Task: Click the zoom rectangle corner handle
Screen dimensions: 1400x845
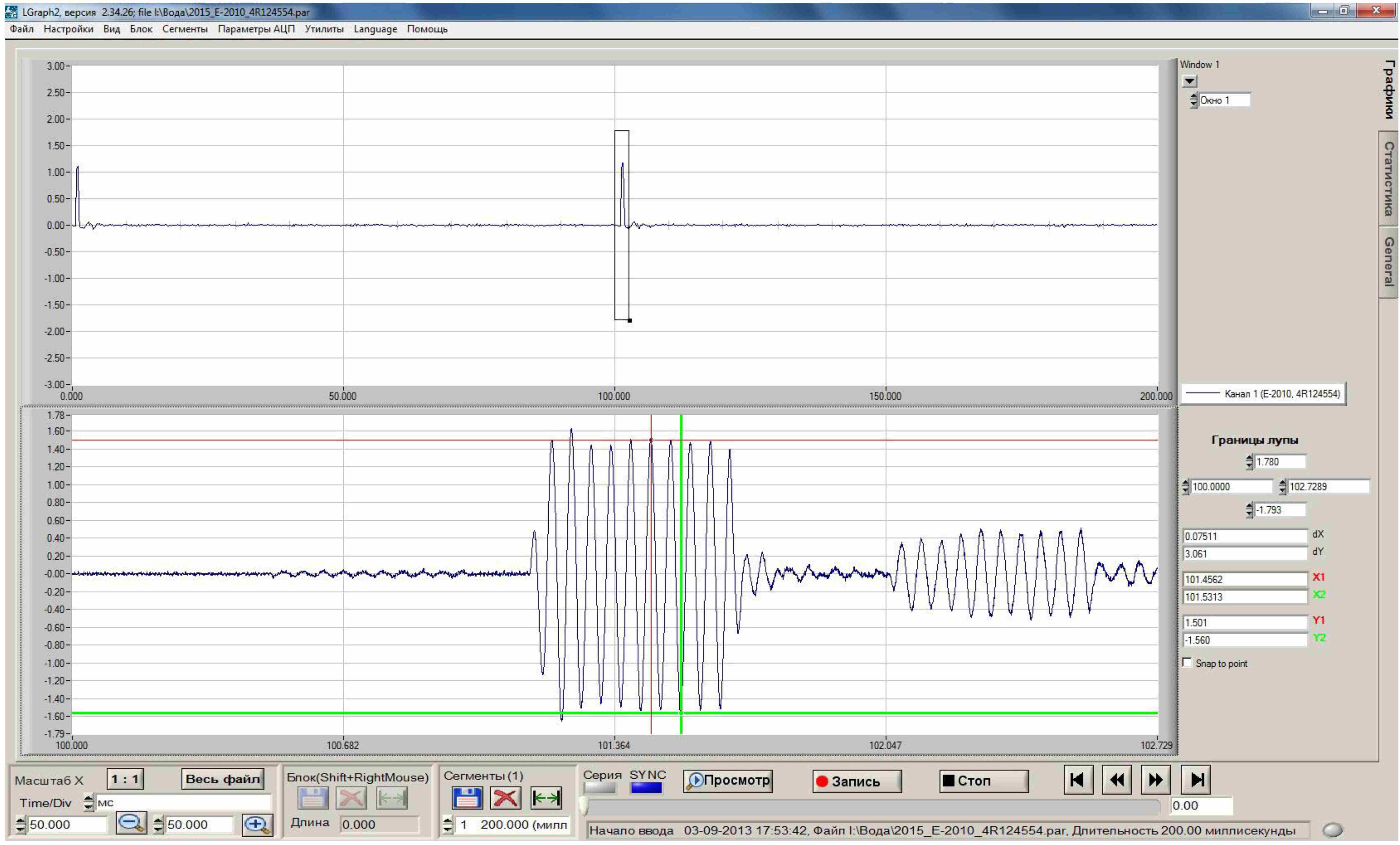Action: (630, 320)
